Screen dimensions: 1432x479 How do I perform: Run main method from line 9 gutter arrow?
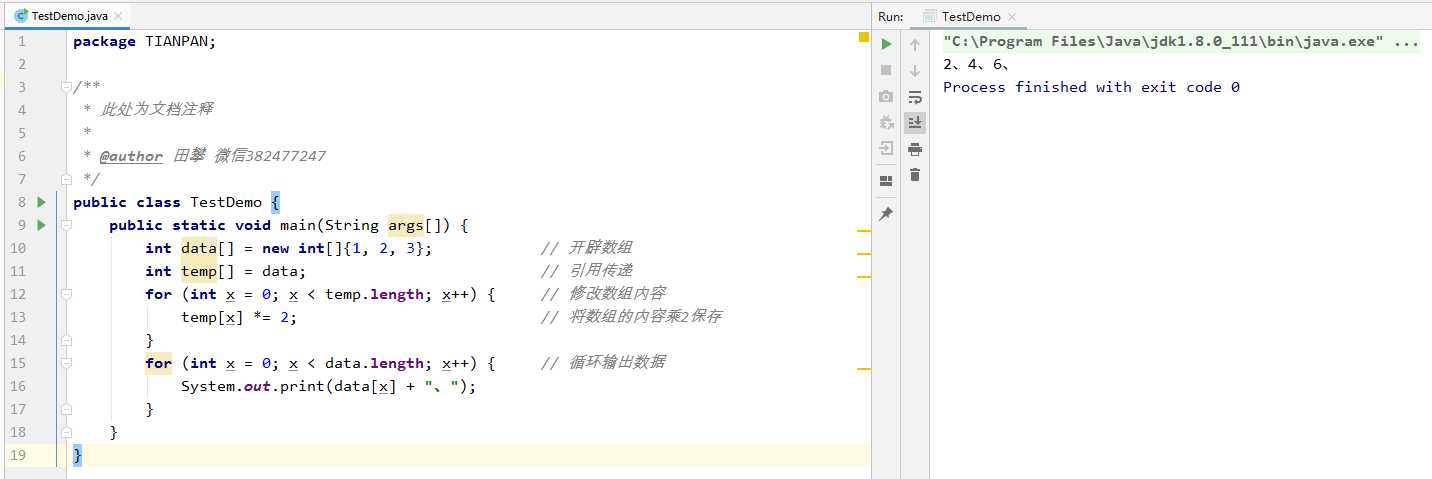click(41, 225)
